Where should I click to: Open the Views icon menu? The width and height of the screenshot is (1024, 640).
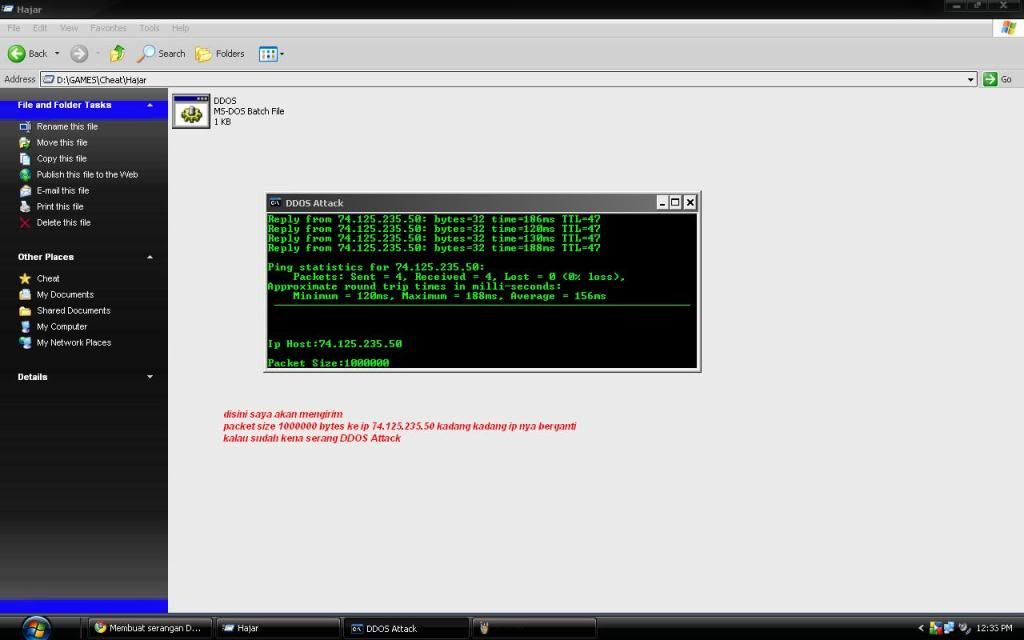click(268, 54)
